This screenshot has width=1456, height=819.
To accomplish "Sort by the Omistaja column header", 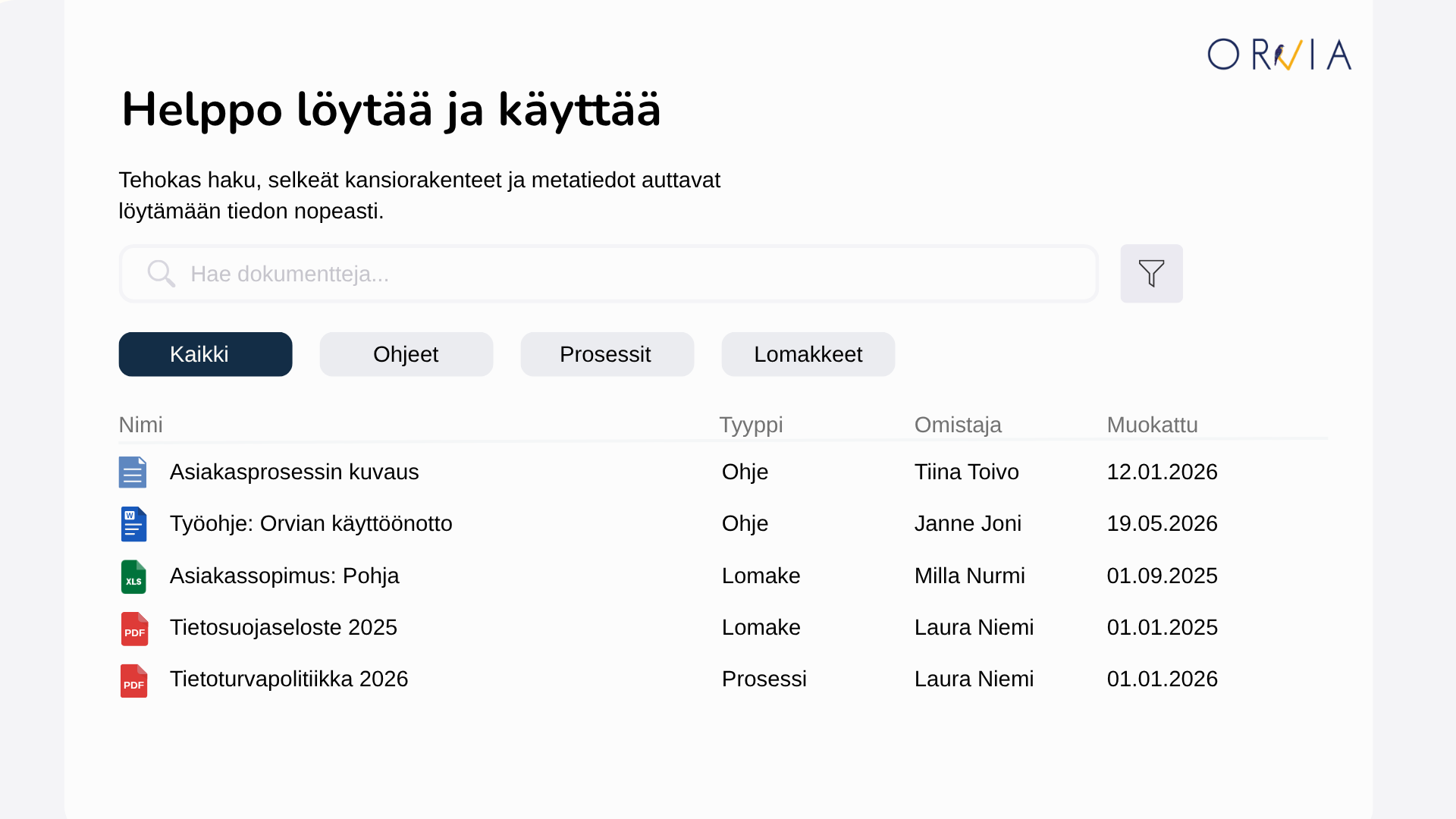I will (958, 425).
